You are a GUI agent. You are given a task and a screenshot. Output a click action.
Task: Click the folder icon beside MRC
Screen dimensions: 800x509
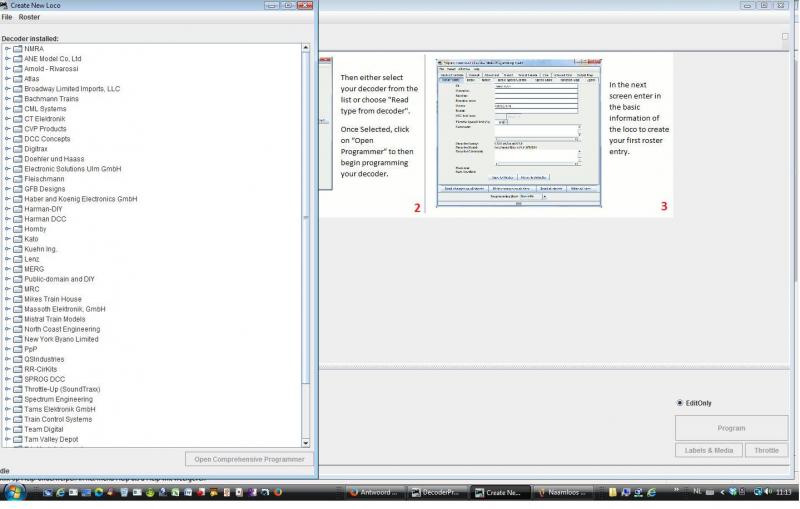pyautogui.click(x=18, y=289)
